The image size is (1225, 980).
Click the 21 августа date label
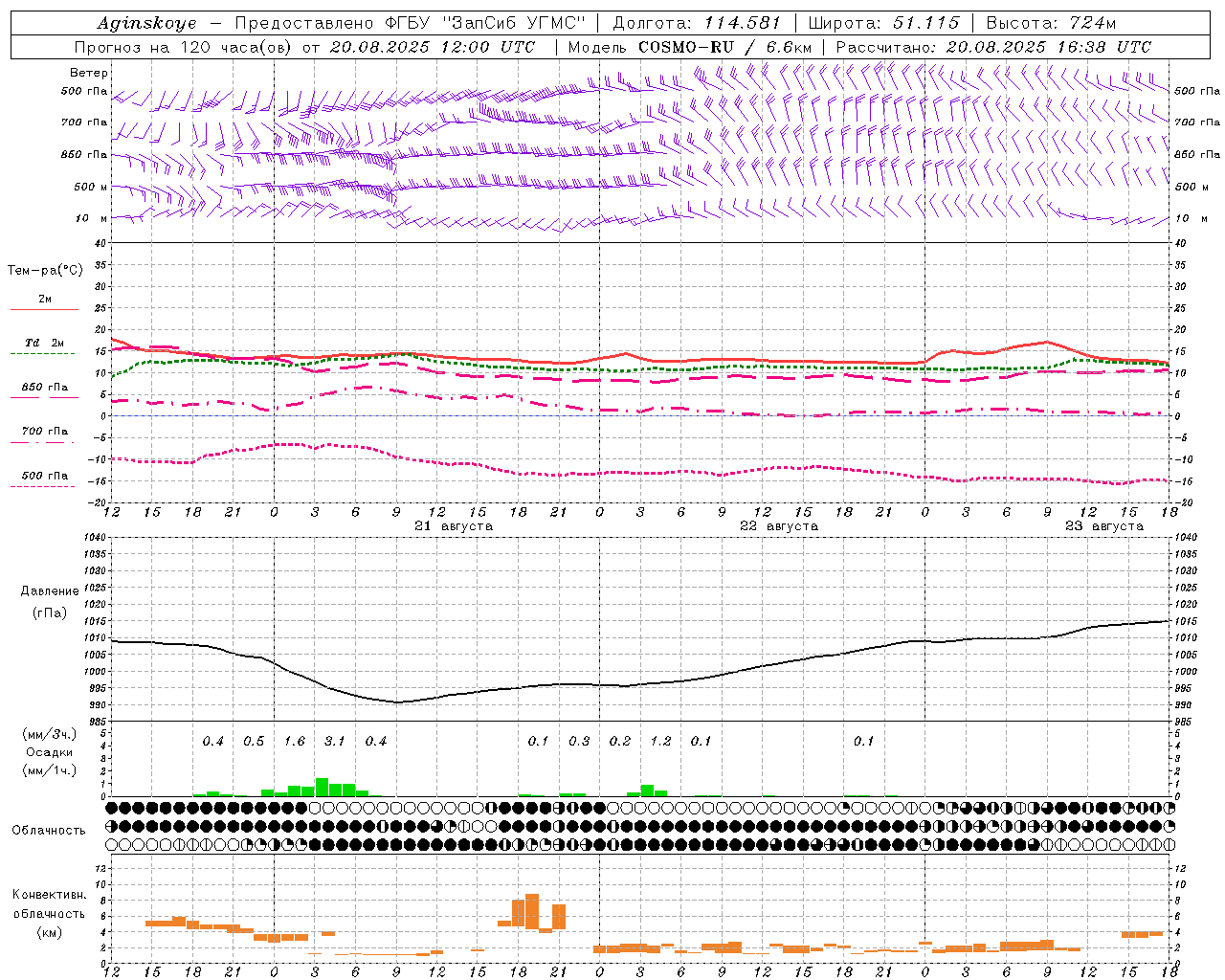click(x=454, y=526)
